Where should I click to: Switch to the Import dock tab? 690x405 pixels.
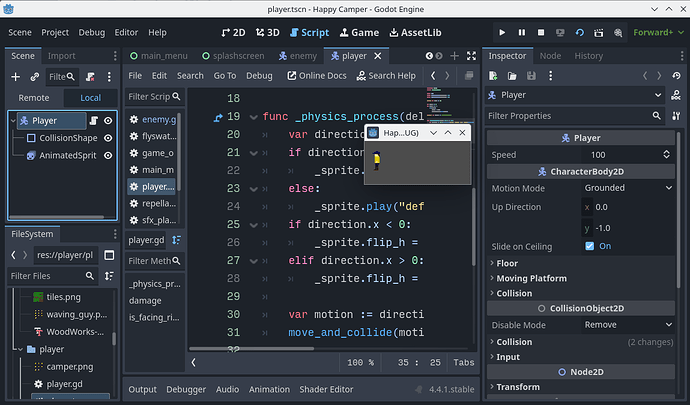[62, 56]
